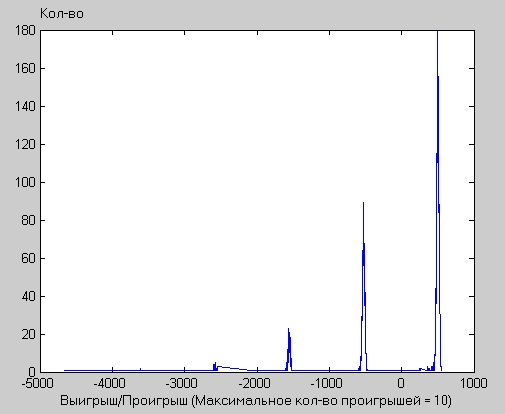This screenshot has height=414, width=505.
Task: Click the y-axis tick label 20
Action: click(28, 334)
